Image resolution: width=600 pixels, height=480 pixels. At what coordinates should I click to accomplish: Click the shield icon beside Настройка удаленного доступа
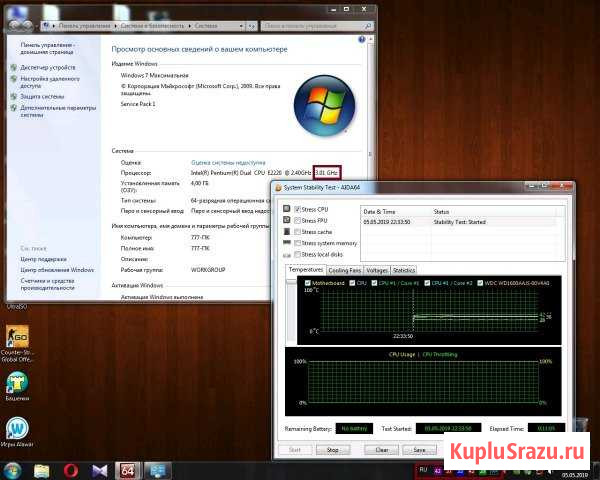point(14,79)
